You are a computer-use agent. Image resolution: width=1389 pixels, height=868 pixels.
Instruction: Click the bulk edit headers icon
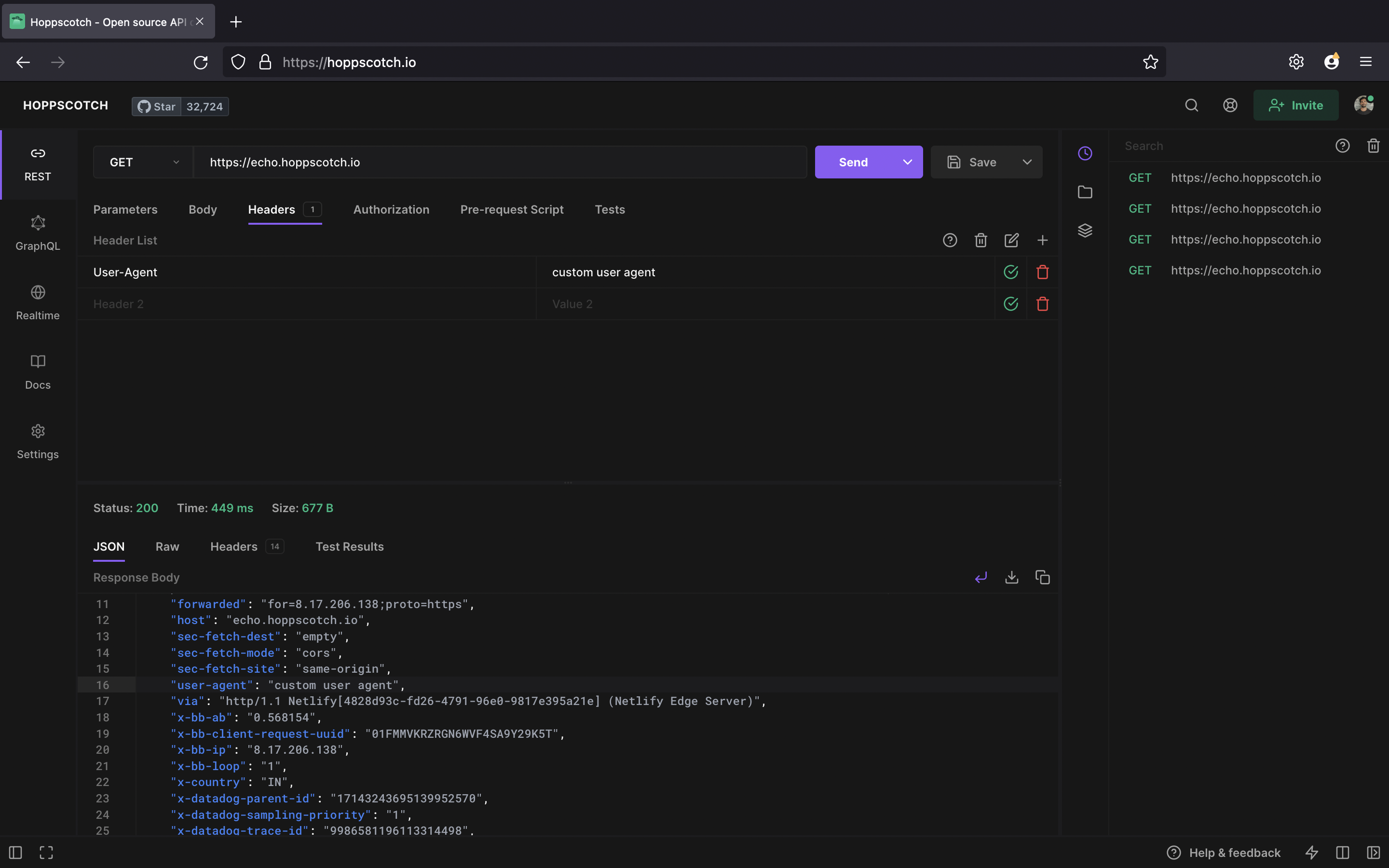(x=1011, y=241)
